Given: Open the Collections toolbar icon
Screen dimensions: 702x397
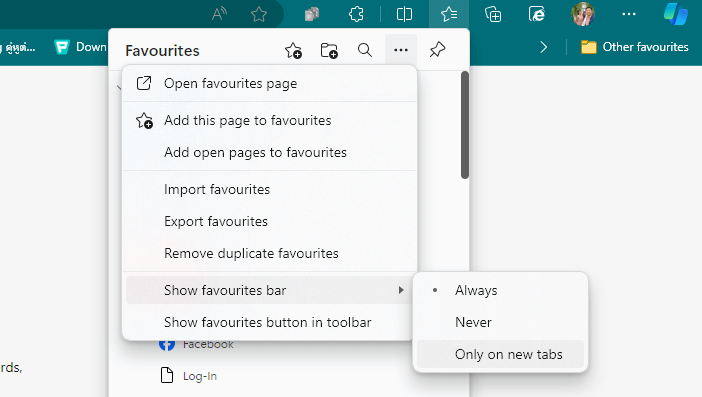Looking at the screenshot, I should coord(493,14).
